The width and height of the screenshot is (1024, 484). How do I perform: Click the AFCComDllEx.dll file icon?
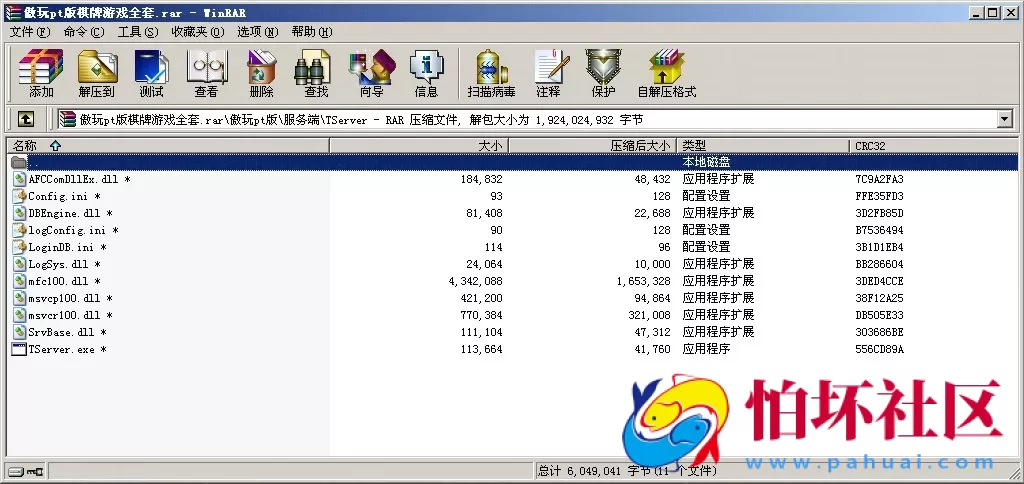click(20, 179)
